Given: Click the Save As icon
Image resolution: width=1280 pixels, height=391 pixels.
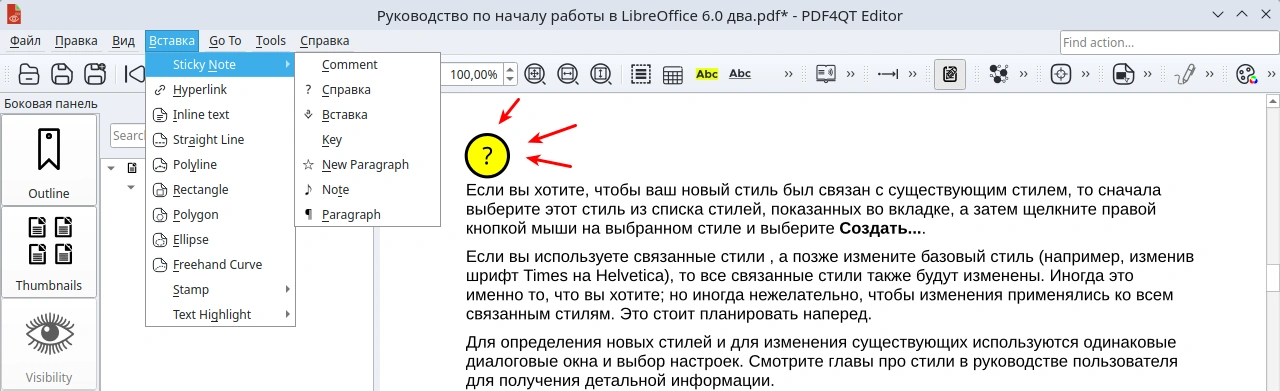Looking at the screenshot, I should coord(95,74).
